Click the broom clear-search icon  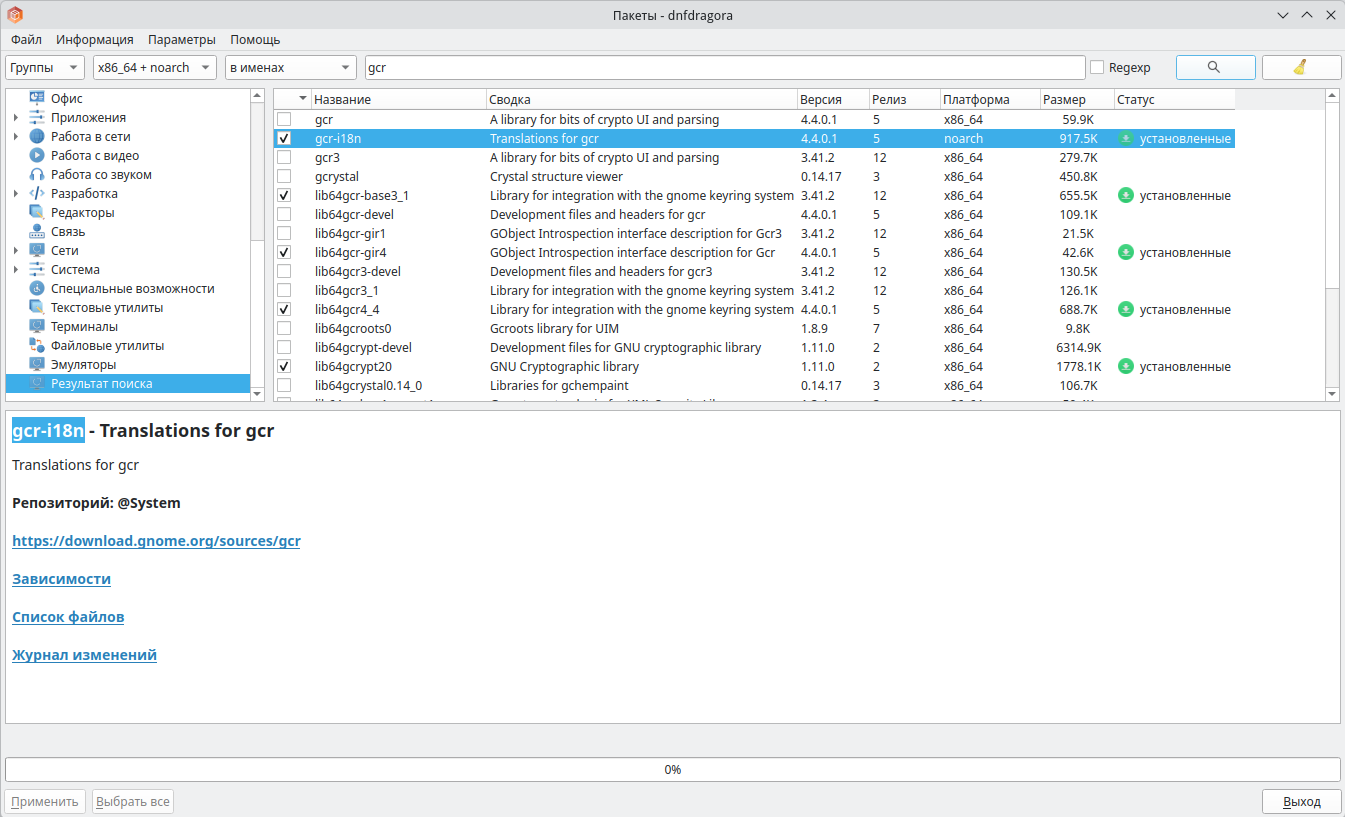(x=1300, y=67)
